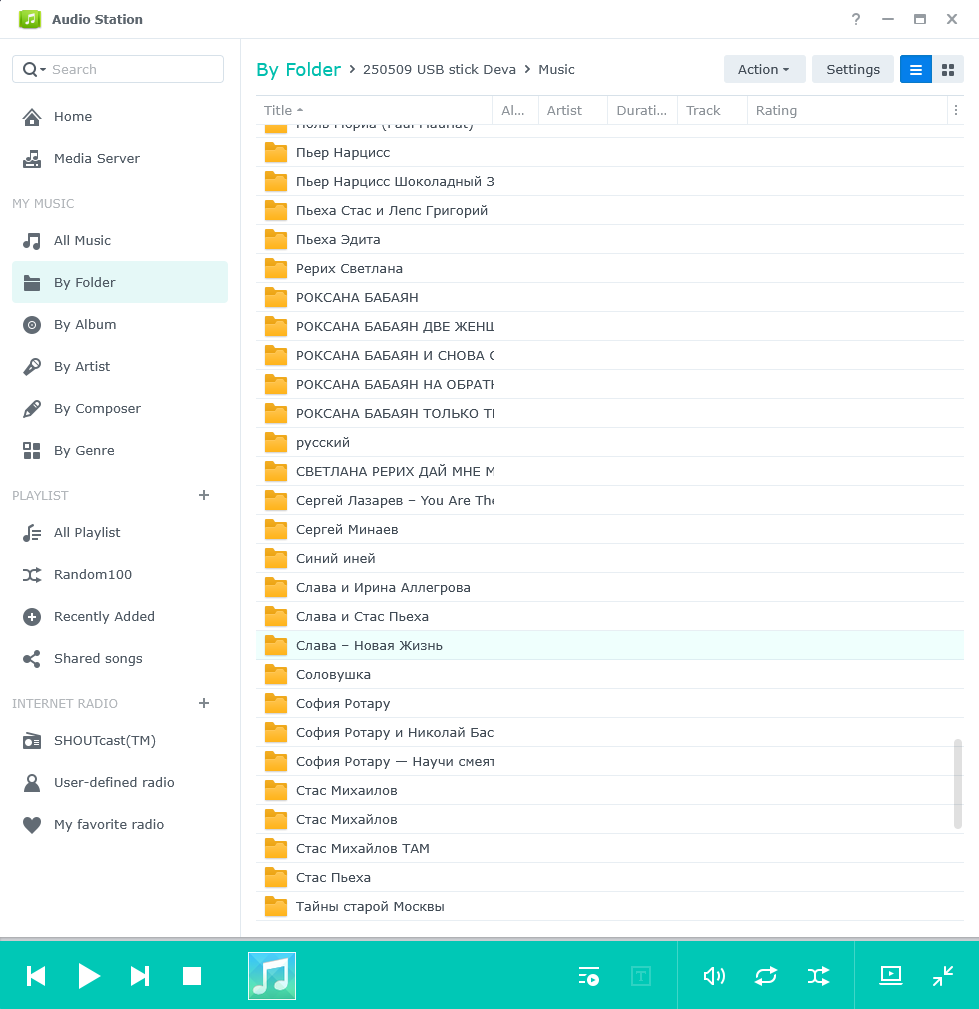Toggle repeat mode
The image size is (979, 1009).
click(x=766, y=976)
